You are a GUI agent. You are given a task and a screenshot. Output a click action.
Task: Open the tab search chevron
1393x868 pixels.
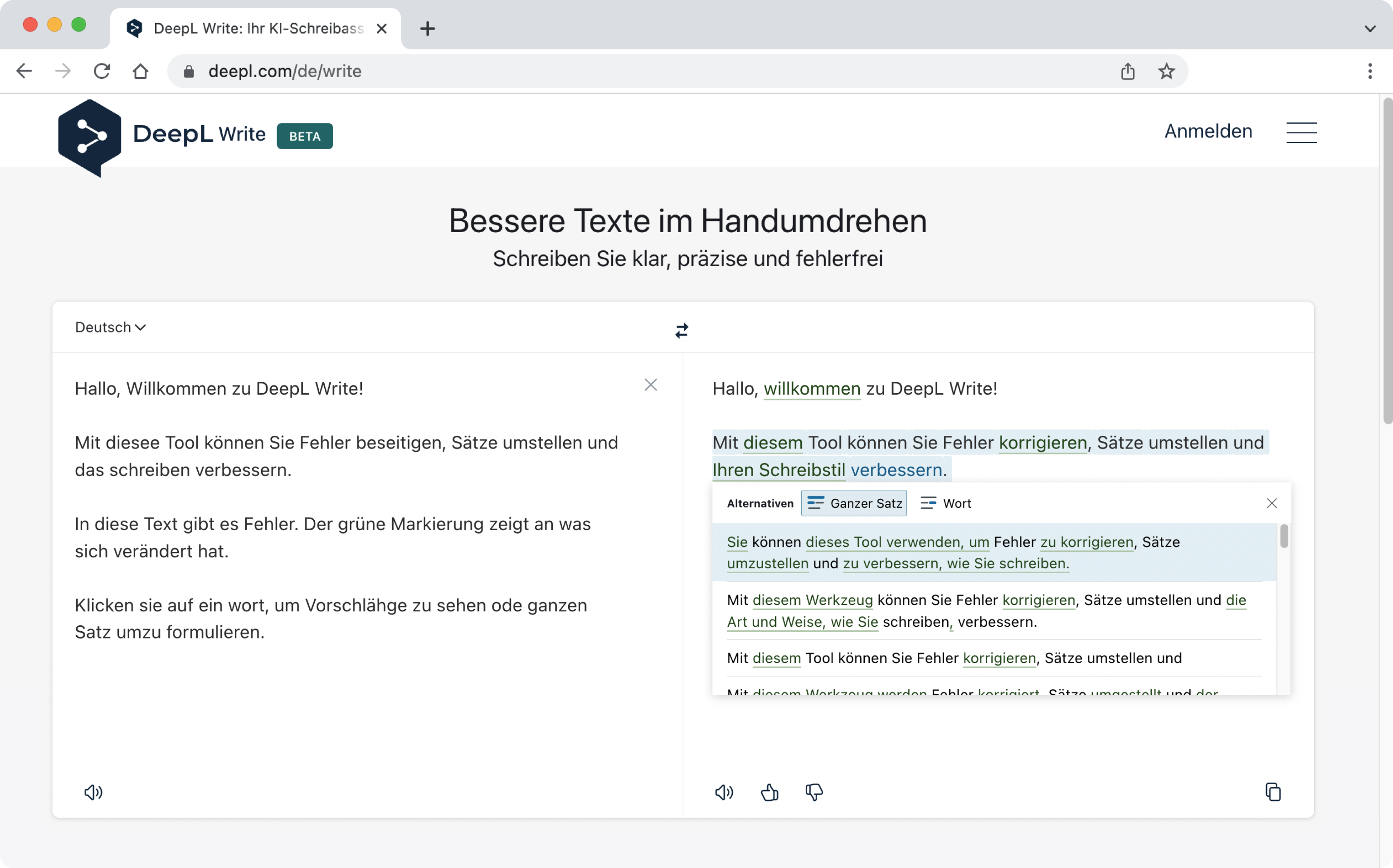1369,29
